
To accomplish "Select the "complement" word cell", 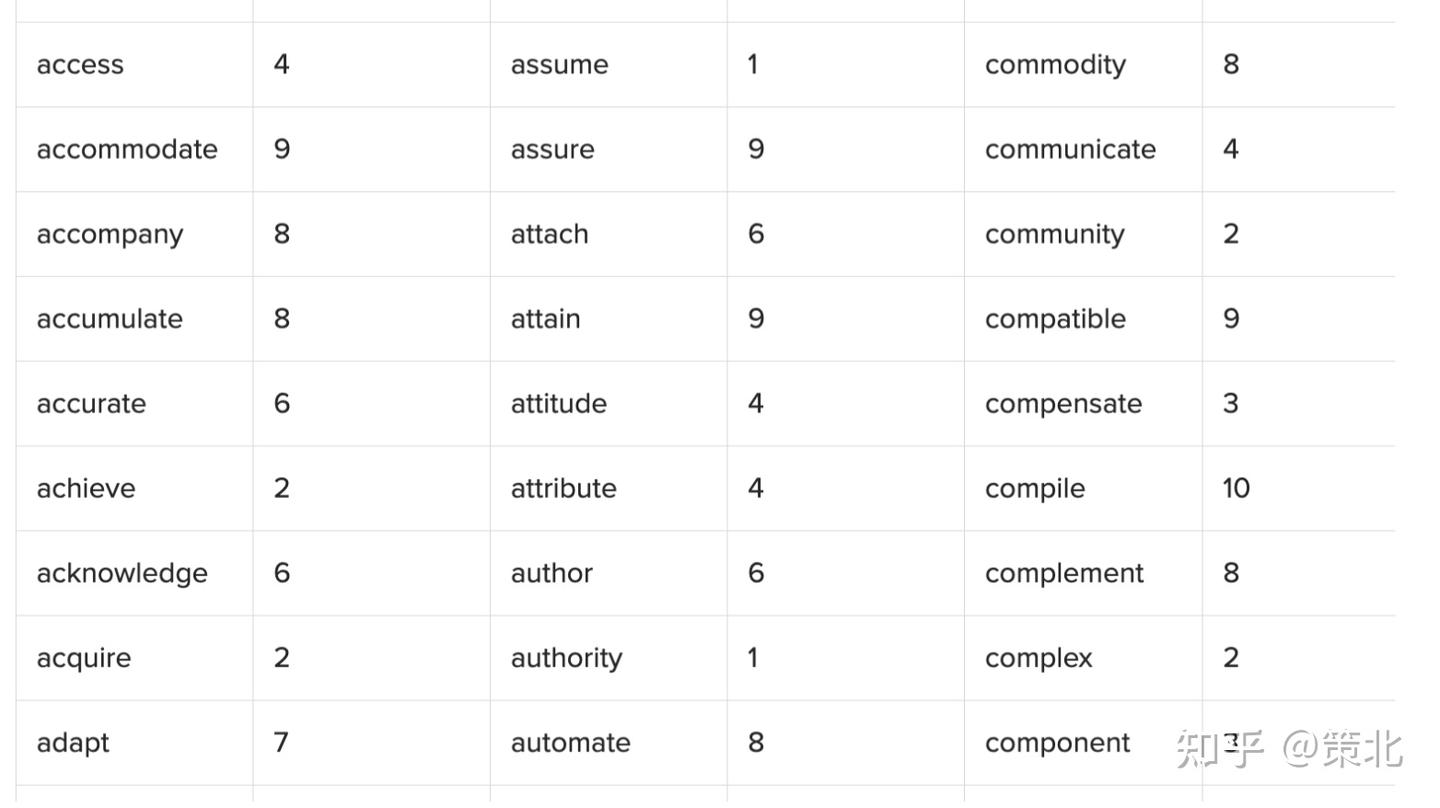I will 1064,573.
